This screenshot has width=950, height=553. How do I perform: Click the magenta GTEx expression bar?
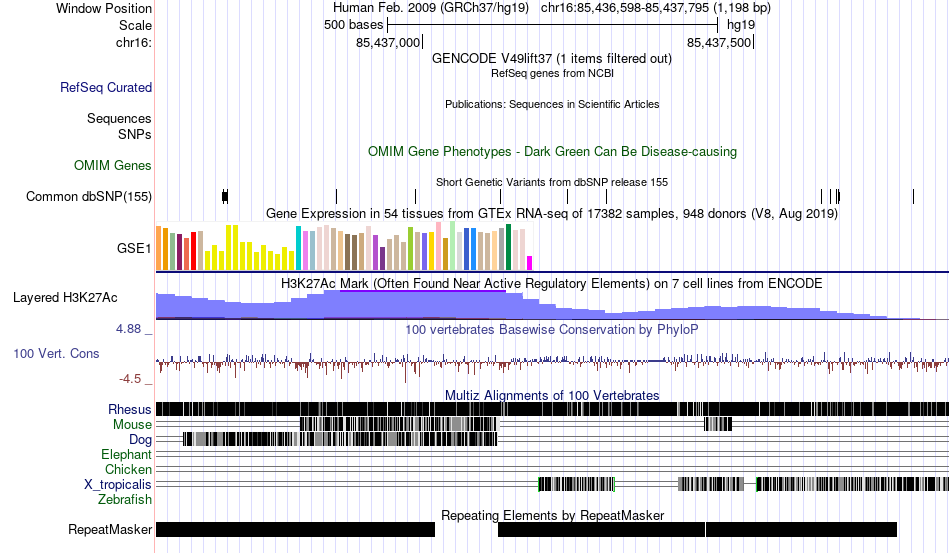[x=530, y=263]
